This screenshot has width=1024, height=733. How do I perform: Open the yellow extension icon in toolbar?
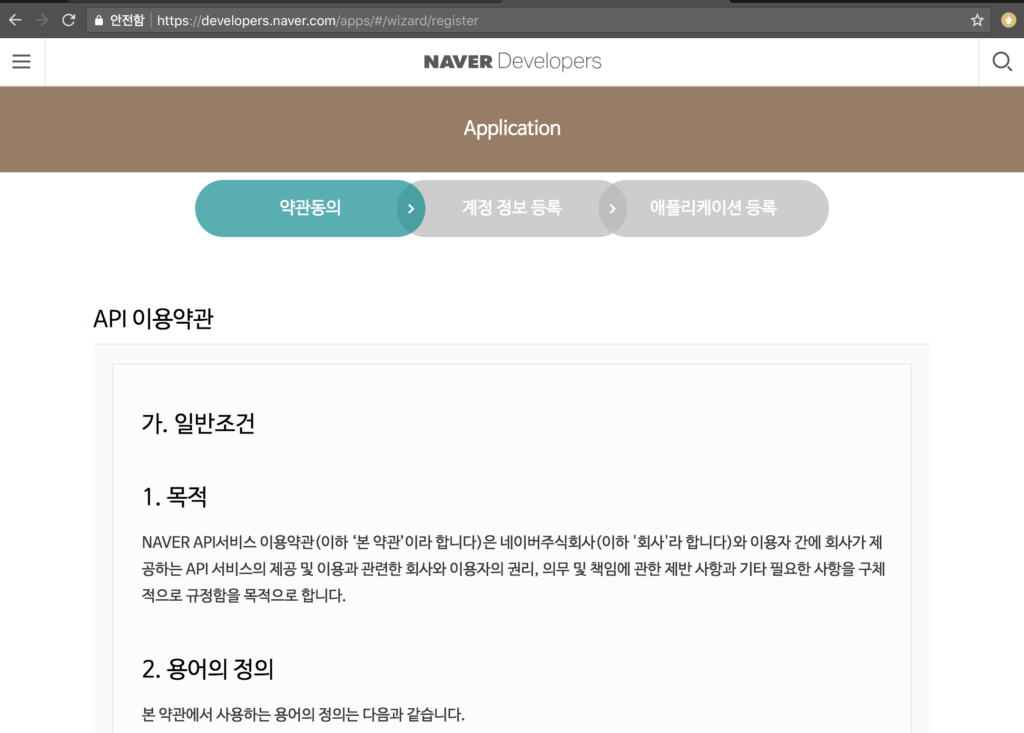click(x=1008, y=20)
